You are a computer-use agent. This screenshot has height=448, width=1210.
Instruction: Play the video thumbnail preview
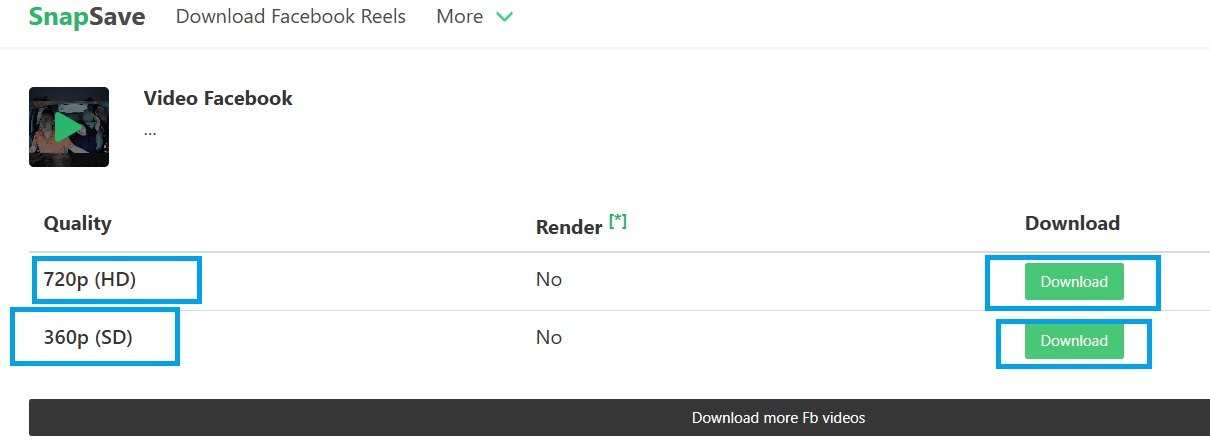coord(69,126)
